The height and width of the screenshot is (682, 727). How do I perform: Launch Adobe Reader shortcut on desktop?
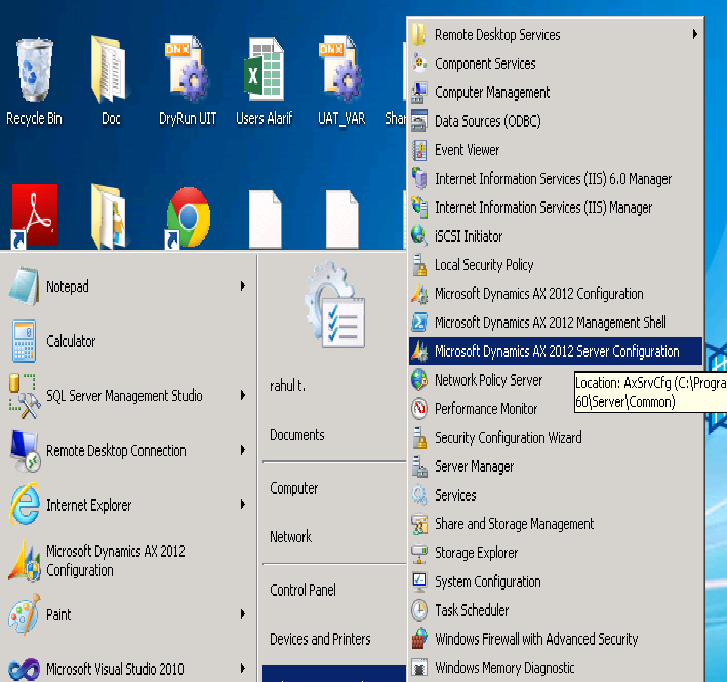(34, 216)
